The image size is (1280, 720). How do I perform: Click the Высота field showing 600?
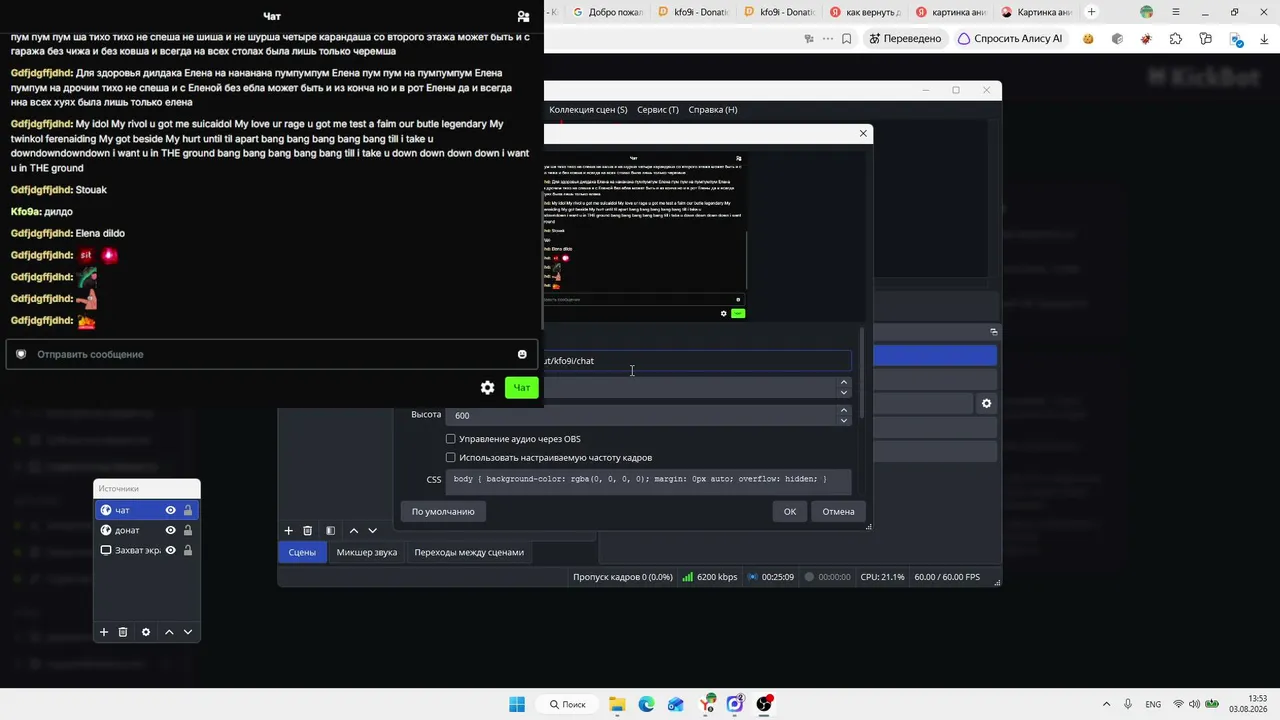tap(641, 415)
